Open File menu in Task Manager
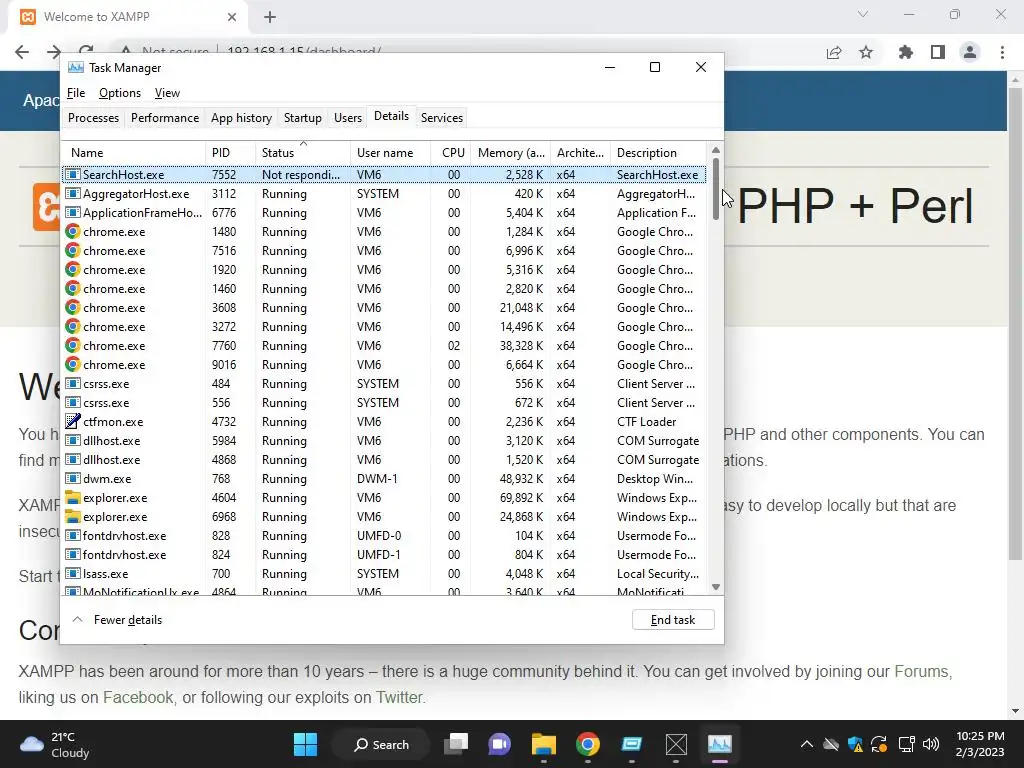 point(76,93)
